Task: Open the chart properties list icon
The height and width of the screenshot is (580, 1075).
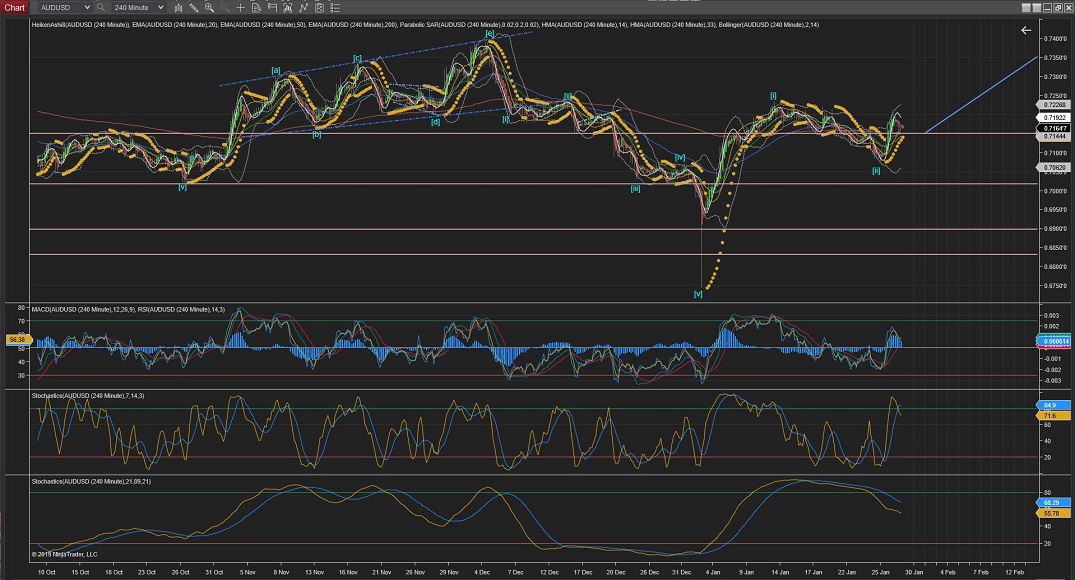Action: click(x=335, y=8)
